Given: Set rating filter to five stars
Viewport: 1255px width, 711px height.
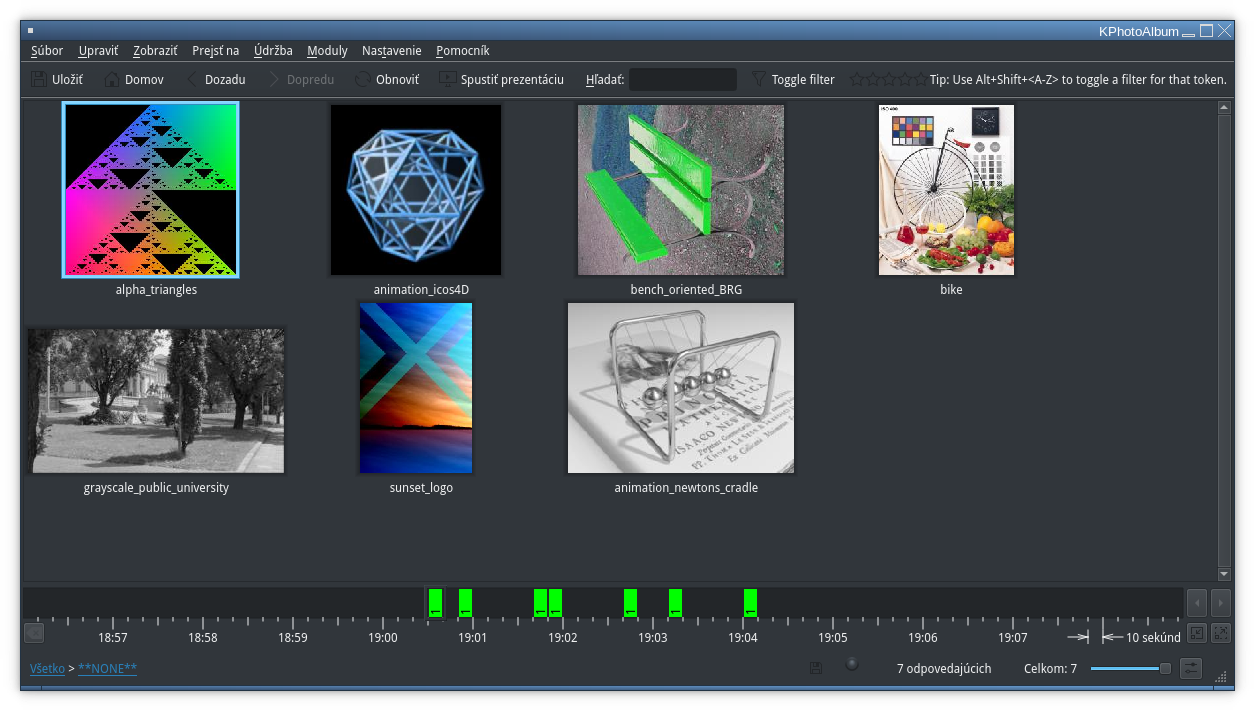Looking at the screenshot, I should point(921,79).
